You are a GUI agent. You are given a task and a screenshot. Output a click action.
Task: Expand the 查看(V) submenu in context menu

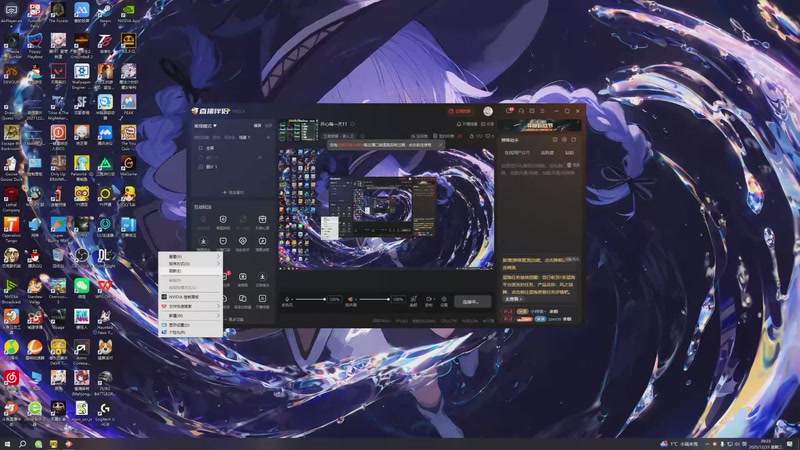point(190,257)
